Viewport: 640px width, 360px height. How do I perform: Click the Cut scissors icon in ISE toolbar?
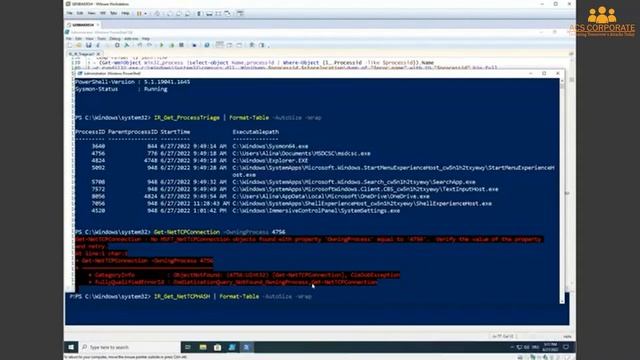click(98, 45)
